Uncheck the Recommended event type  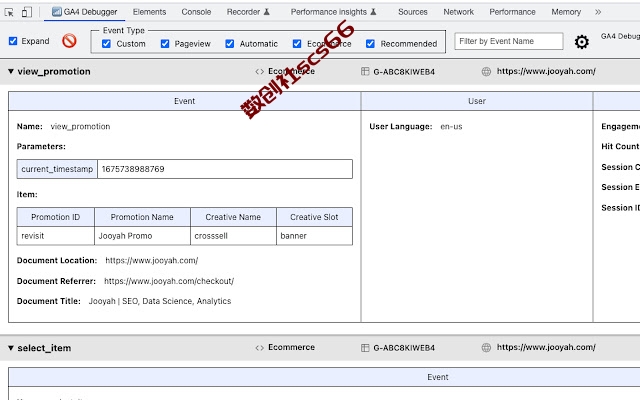pyautogui.click(x=370, y=44)
